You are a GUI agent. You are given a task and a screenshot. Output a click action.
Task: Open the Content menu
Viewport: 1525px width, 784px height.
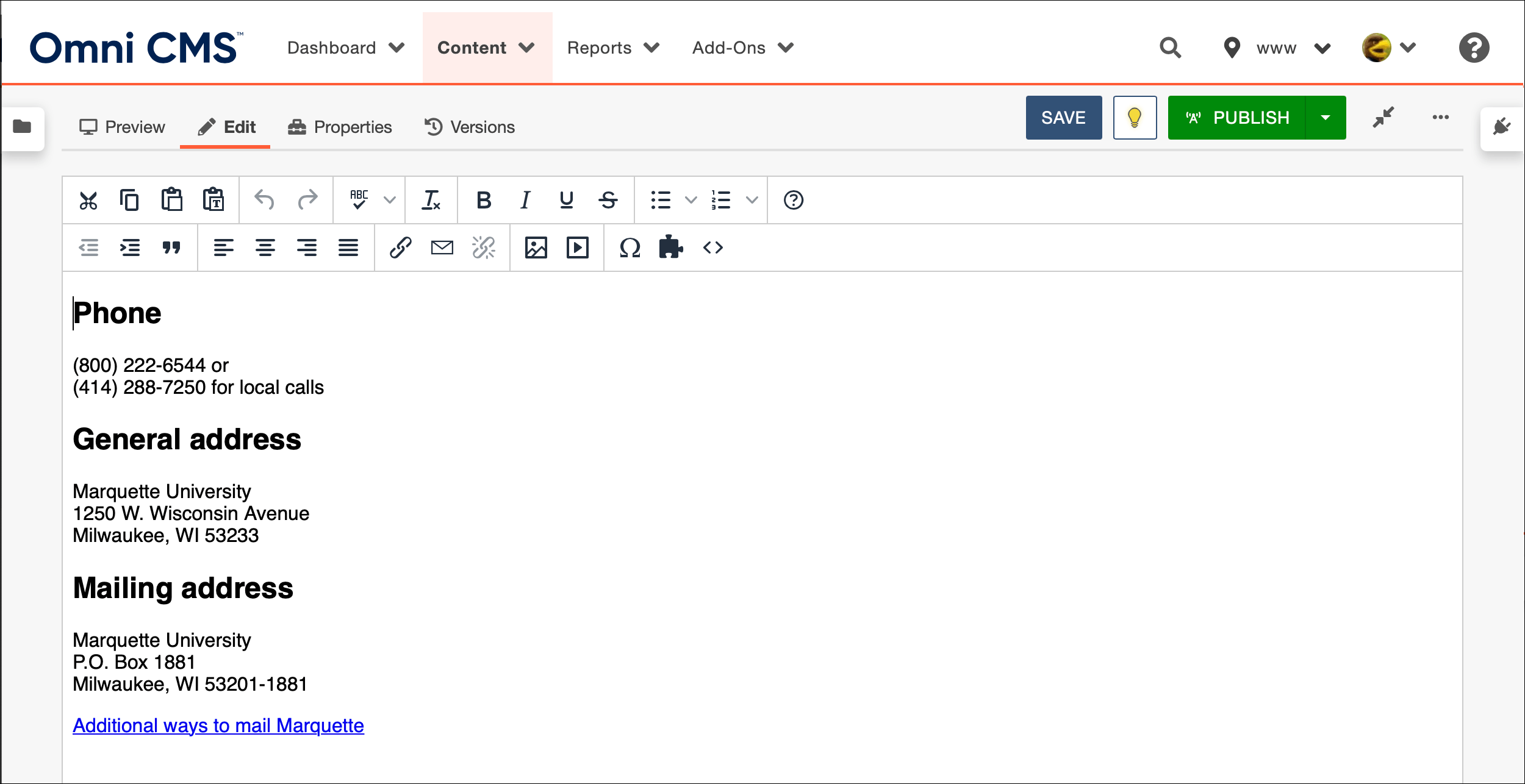click(x=487, y=48)
